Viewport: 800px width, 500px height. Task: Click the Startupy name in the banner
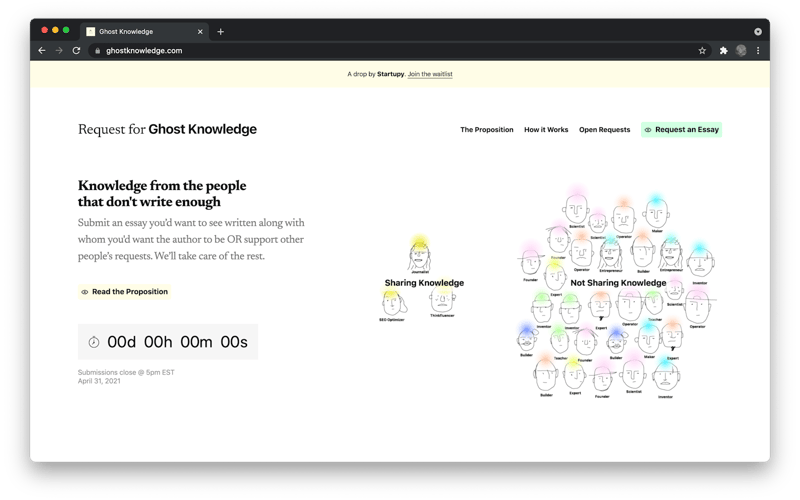coord(390,74)
